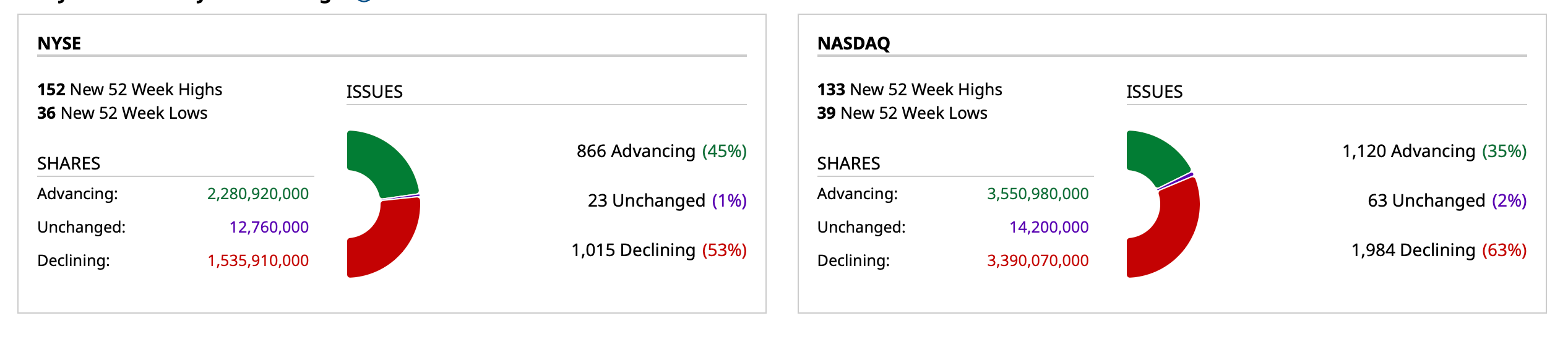Screen dimensions: 1568x339
Task: Select the NYSE 1,015 Declining (53%) label
Action: click(659, 251)
